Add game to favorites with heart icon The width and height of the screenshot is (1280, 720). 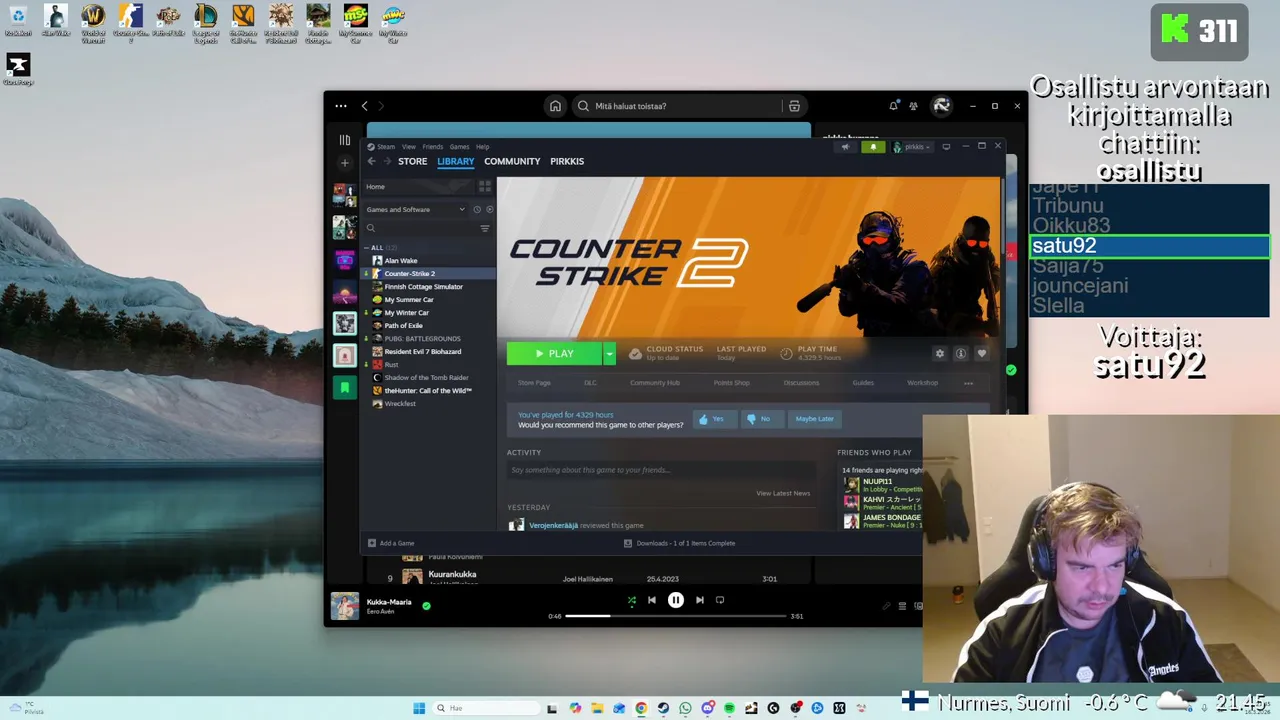coord(981,353)
